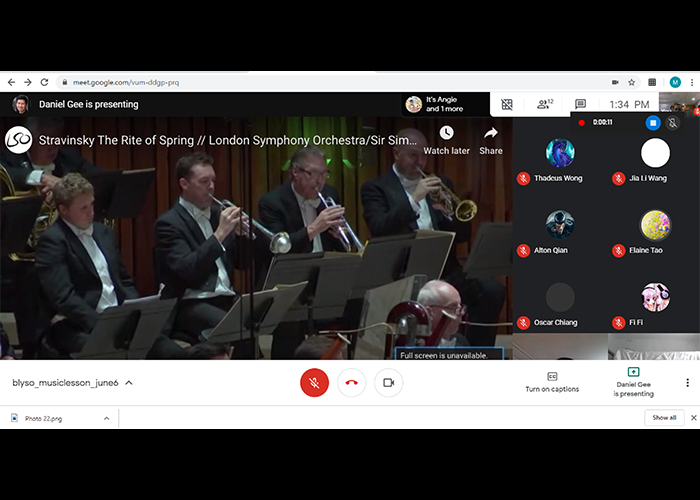This screenshot has width=700, height=500.
Task: Click the camera permission icon in address bar
Action: tap(615, 82)
